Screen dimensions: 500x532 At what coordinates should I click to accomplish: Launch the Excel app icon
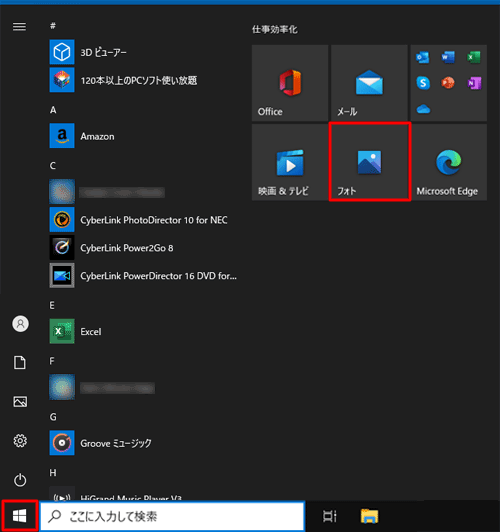(x=62, y=331)
